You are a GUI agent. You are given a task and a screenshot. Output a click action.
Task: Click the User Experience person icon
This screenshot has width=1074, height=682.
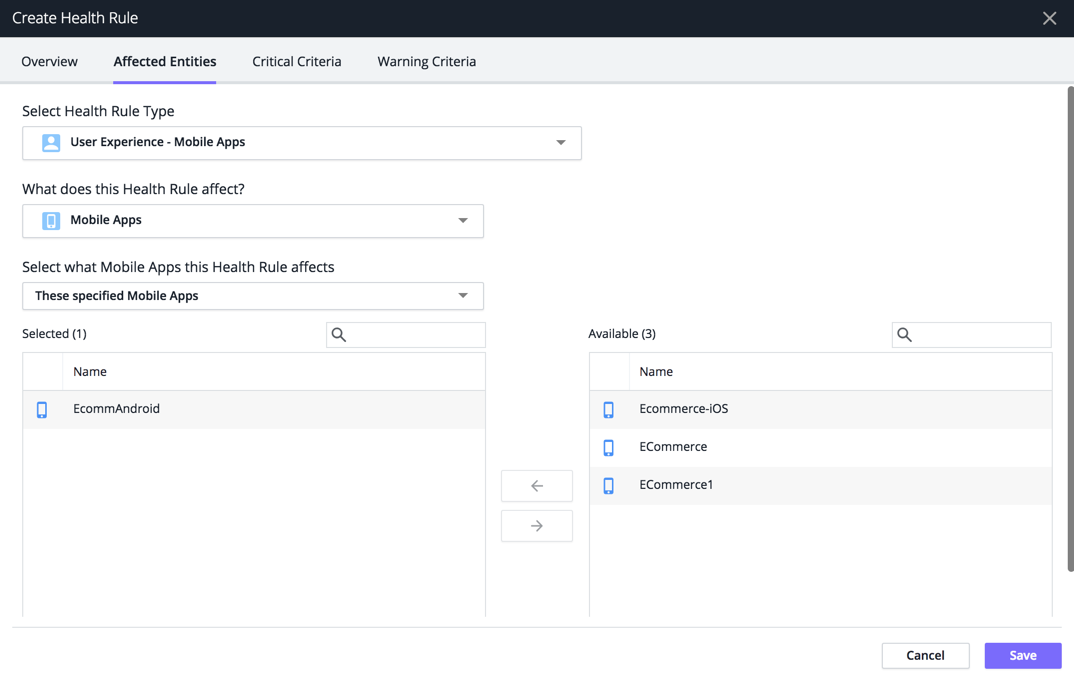tap(51, 142)
